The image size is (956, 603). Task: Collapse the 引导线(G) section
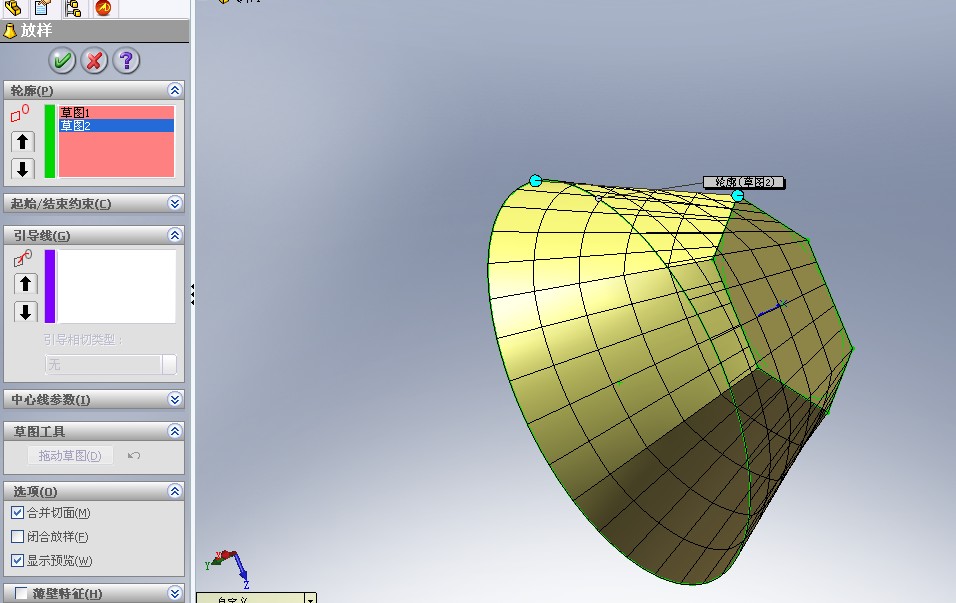point(174,235)
